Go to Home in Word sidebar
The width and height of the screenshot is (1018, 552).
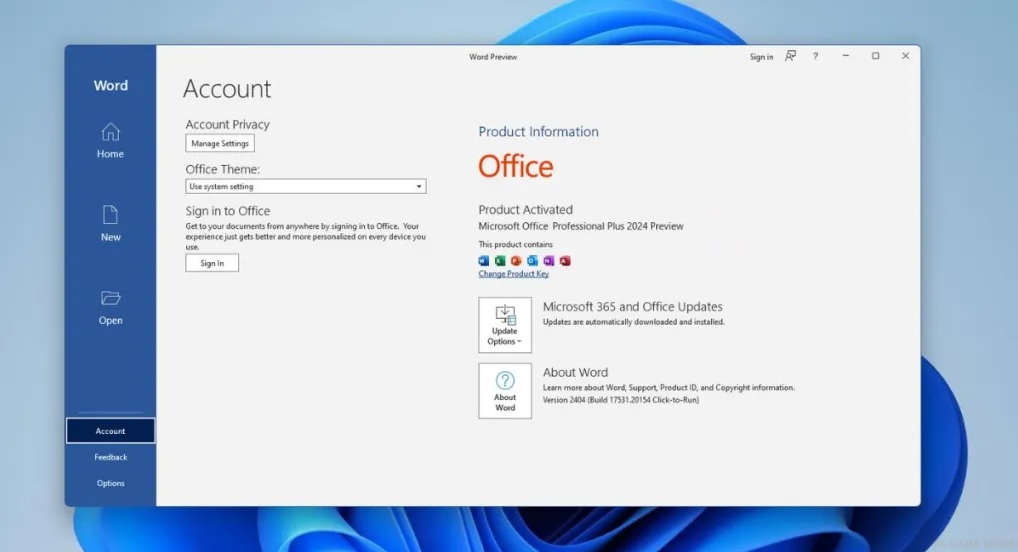click(x=110, y=141)
